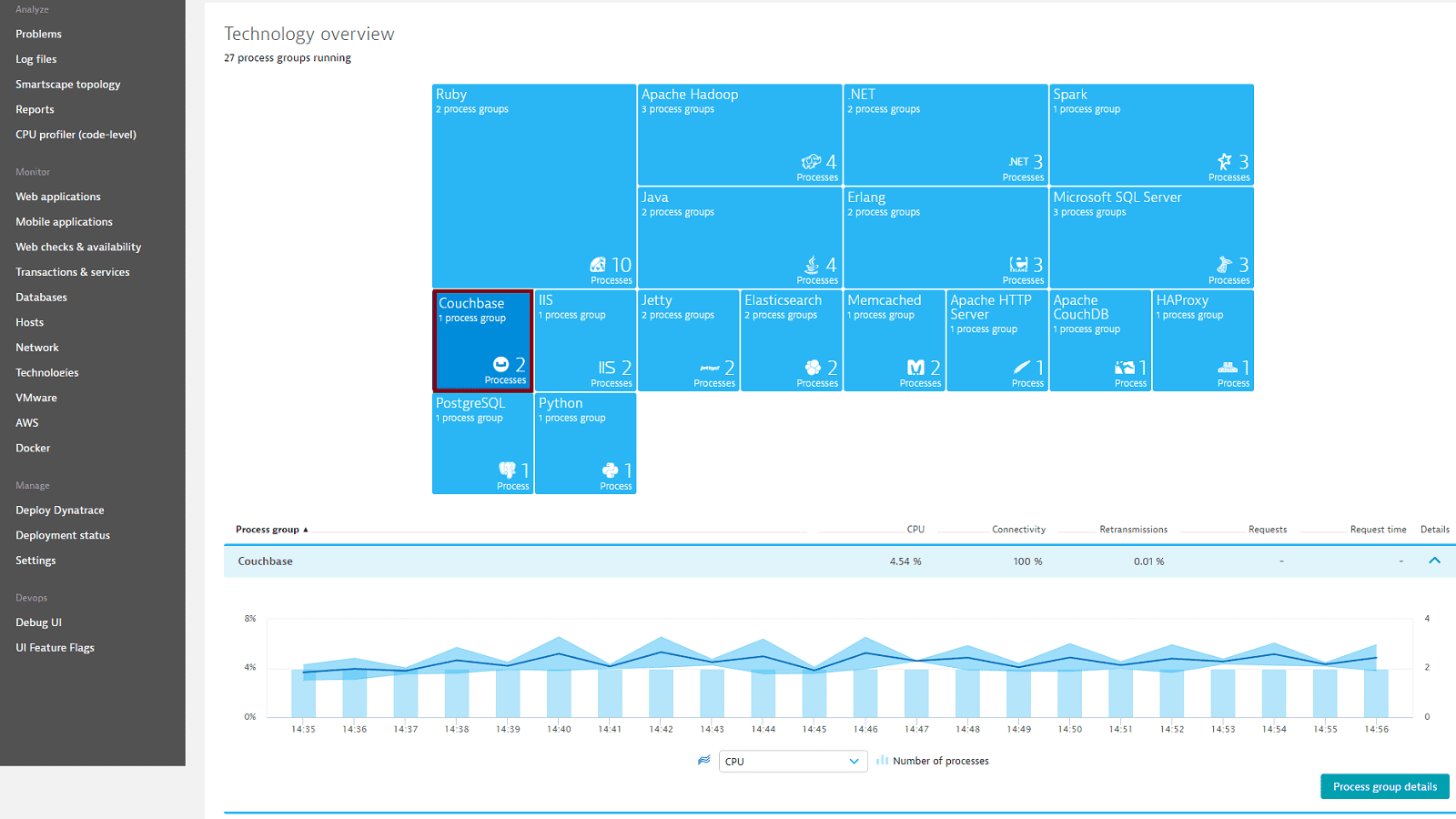Click the Apache Hadoop elephant icon
The image size is (1456, 819).
[811, 162]
